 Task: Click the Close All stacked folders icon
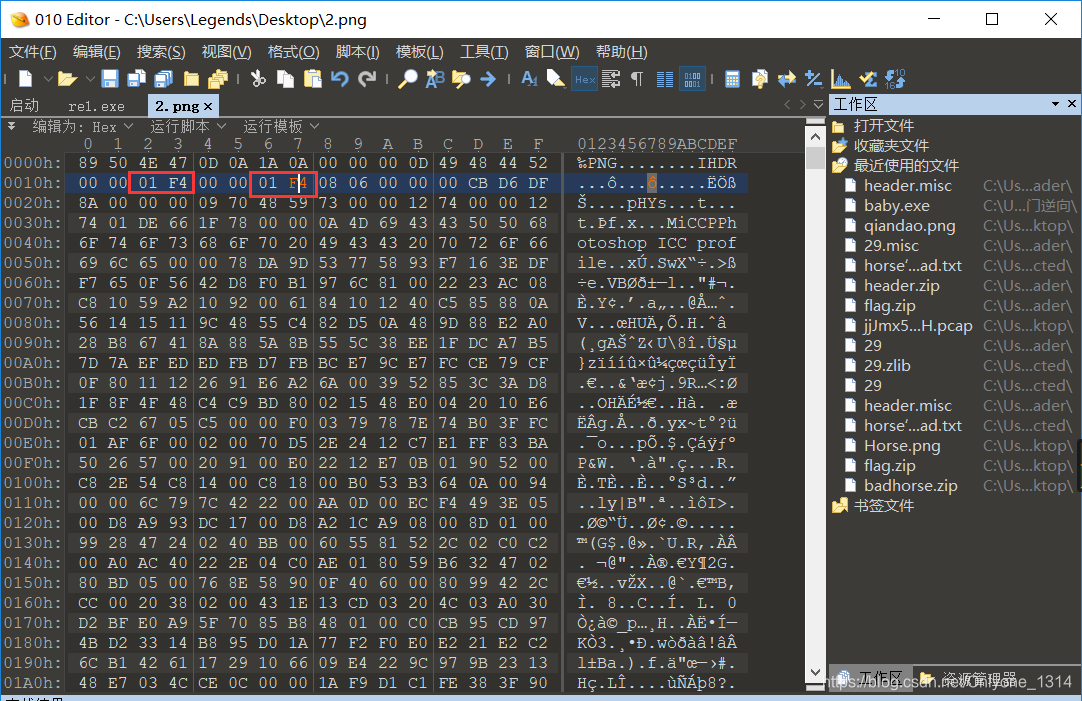[x=218, y=79]
